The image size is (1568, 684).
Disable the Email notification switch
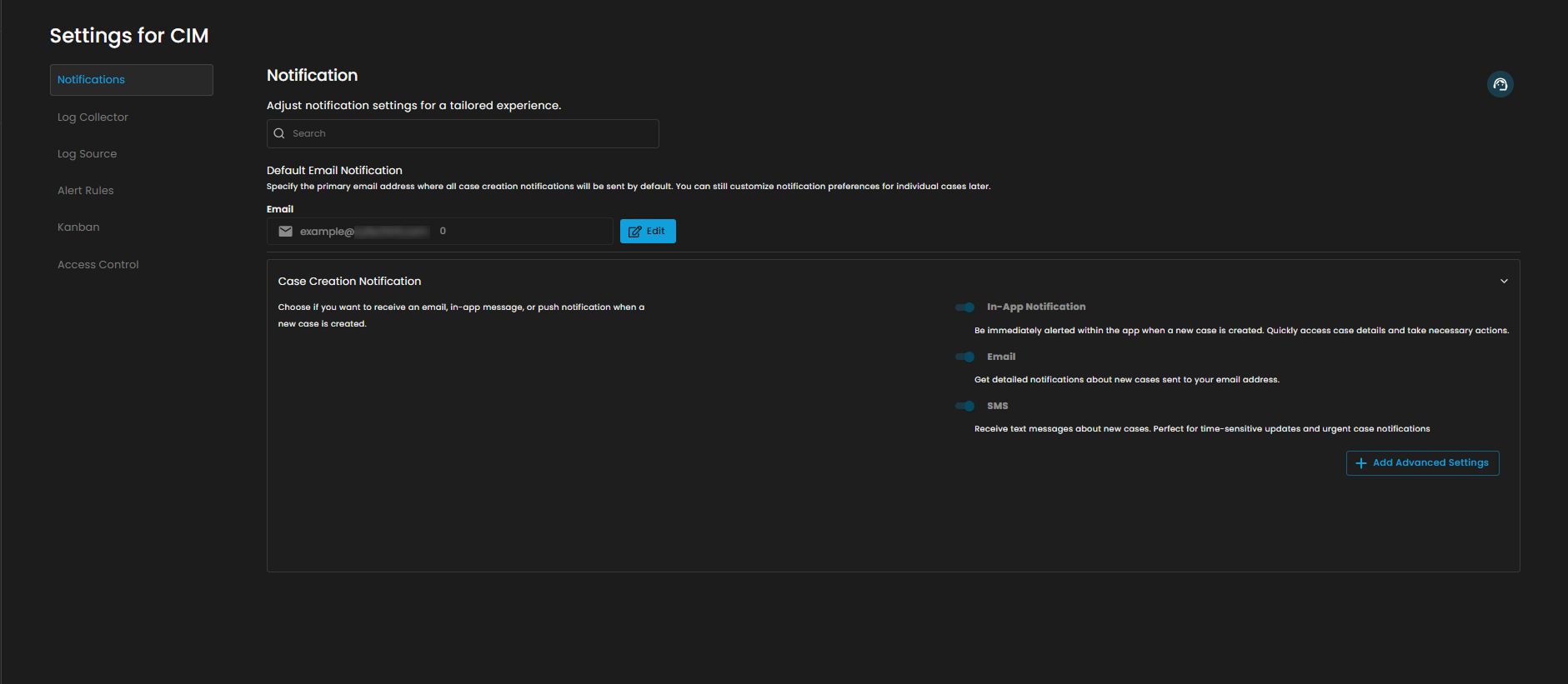pos(964,357)
